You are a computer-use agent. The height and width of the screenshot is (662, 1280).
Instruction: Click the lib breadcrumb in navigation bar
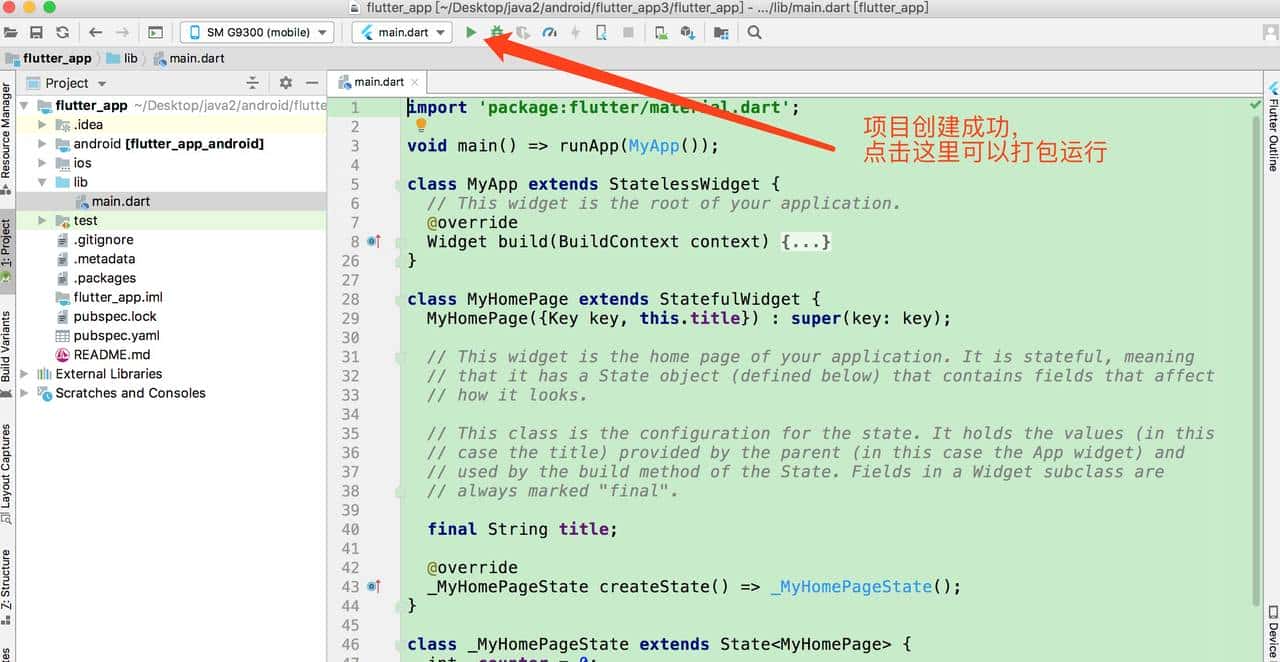click(x=130, y=58)
